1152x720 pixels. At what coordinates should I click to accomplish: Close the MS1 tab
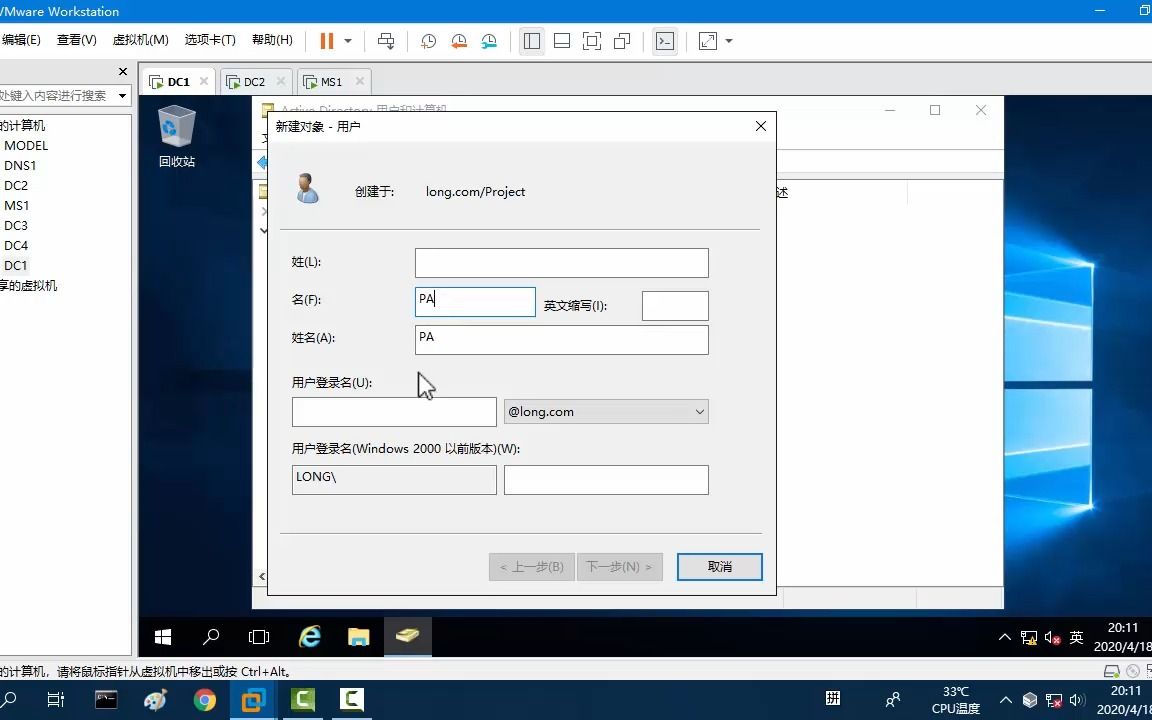pos(359,82)
